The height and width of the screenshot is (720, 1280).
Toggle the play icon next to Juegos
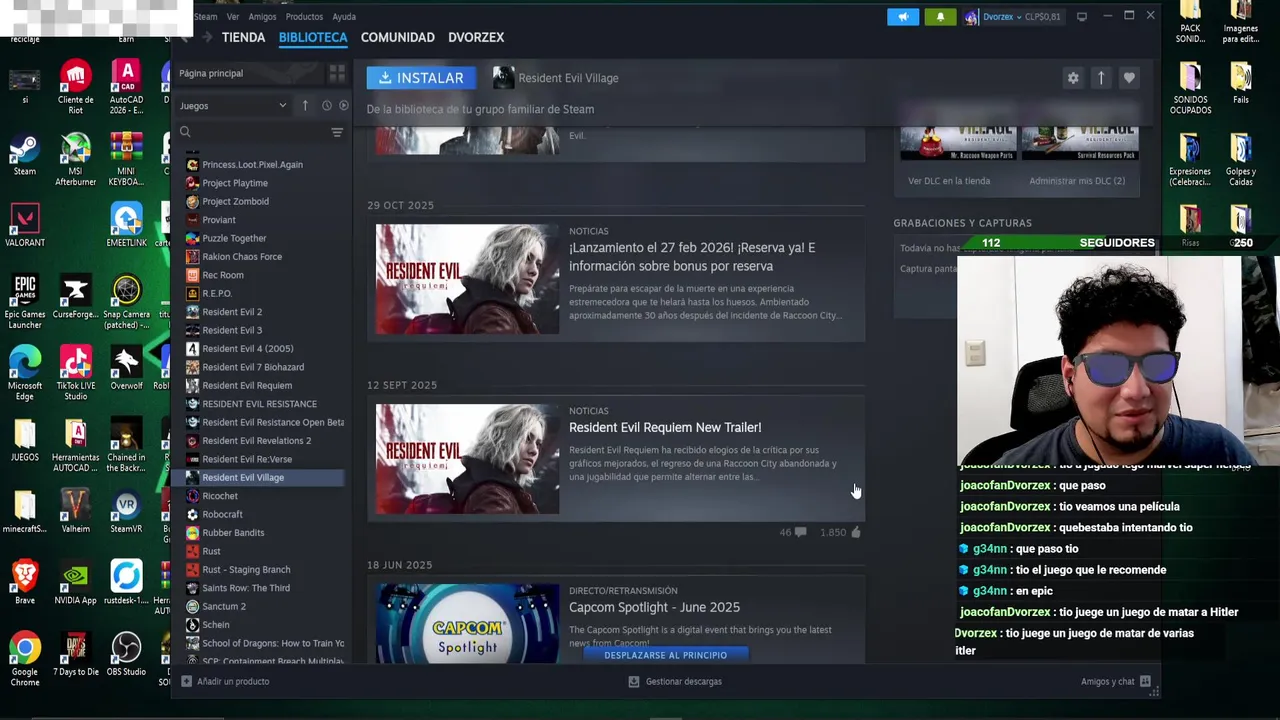pyautogui.click(x=343, y=105)
